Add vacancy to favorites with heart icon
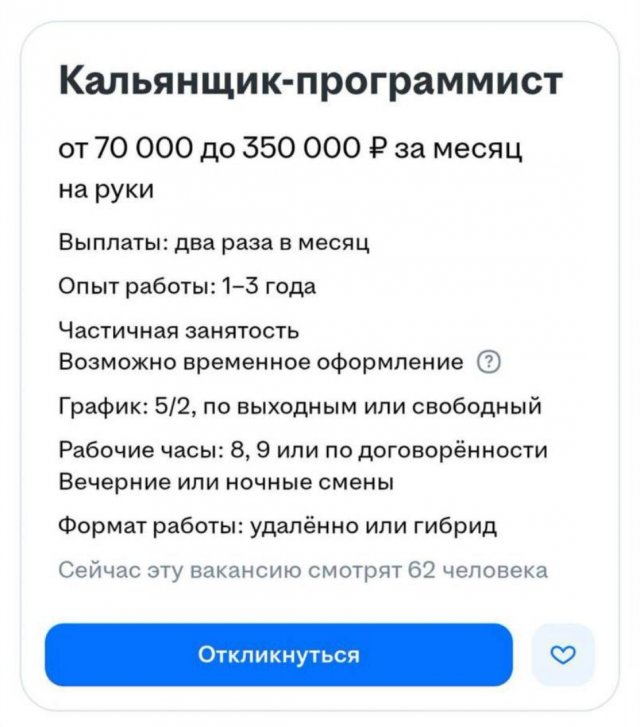640x727 pixels. (x=564, y=655)
